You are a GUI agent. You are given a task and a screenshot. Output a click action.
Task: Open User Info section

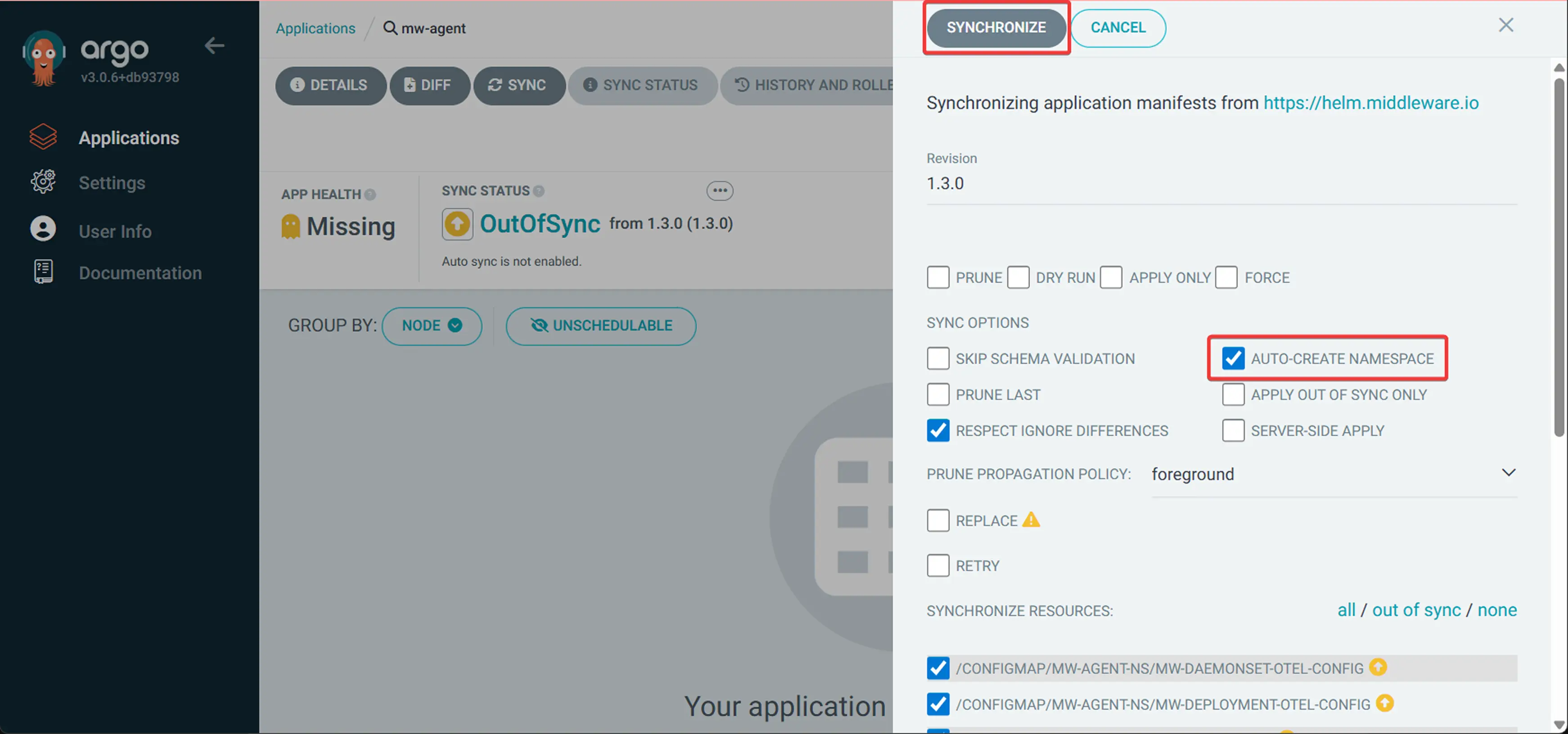pyautogui.click(x=115, y=231)
